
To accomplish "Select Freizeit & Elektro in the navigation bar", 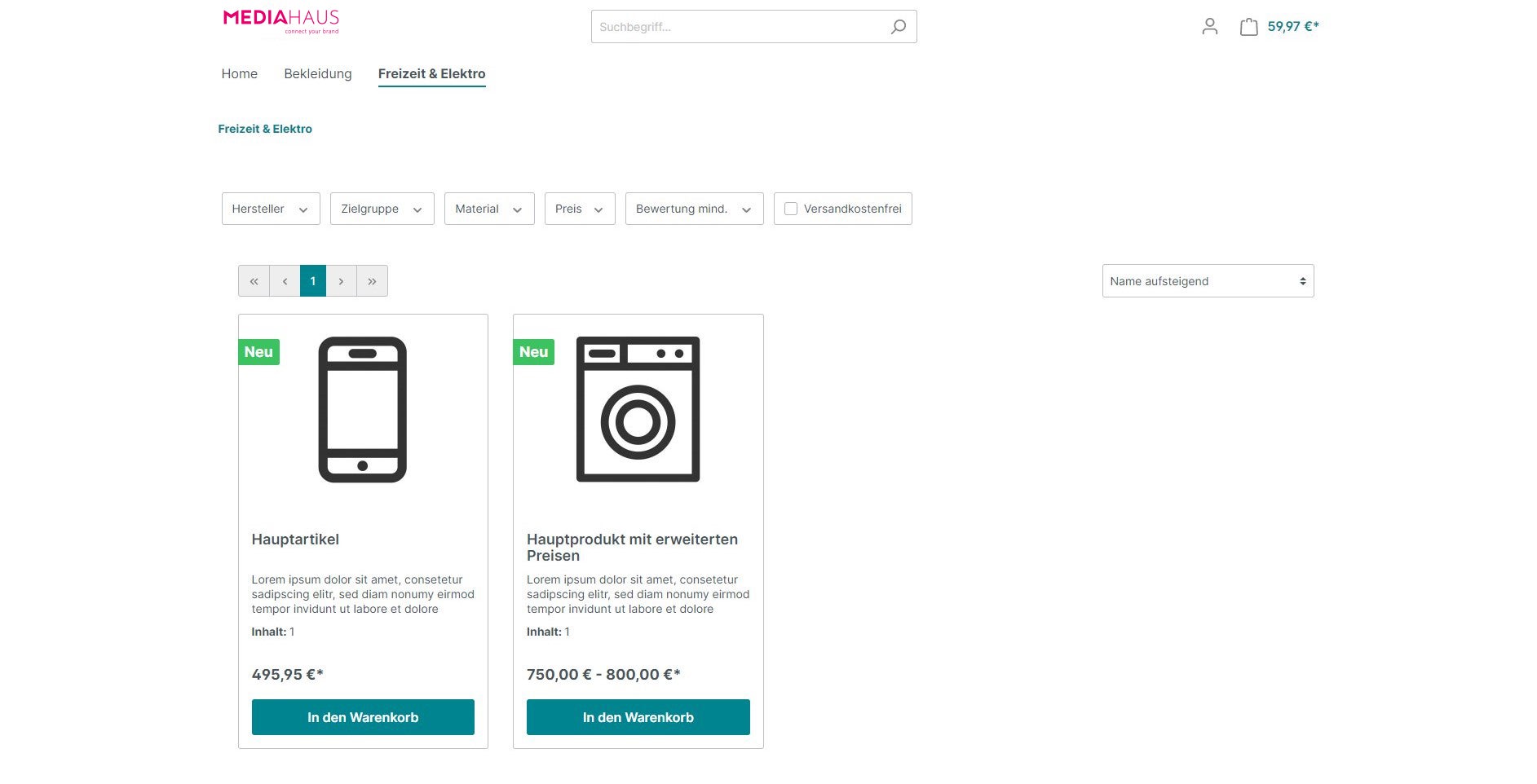I will click(432, 73).
